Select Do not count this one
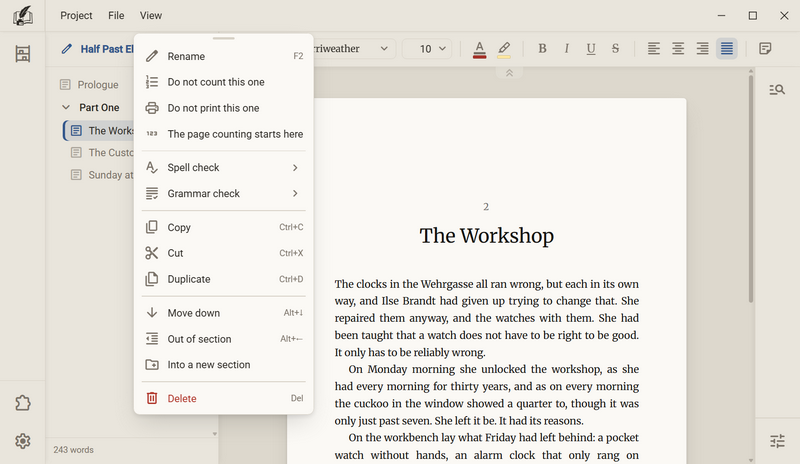 click(223, 82)
